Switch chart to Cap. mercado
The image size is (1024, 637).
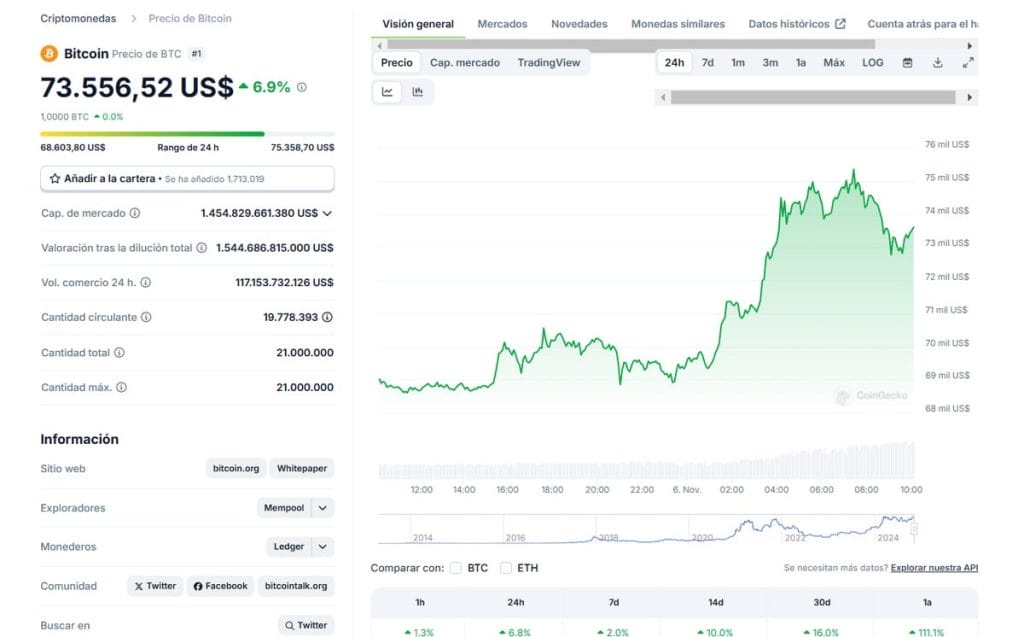(x=465, y=63)
